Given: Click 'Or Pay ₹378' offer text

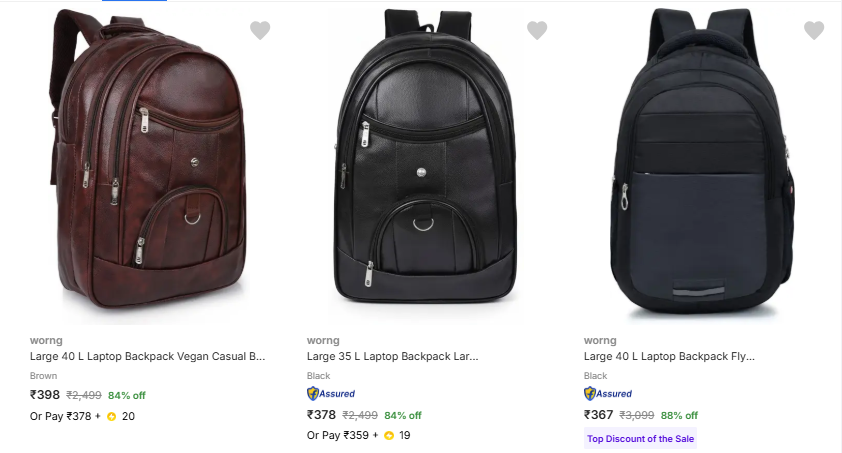Looking at the screenshot, I should point(64,416).
